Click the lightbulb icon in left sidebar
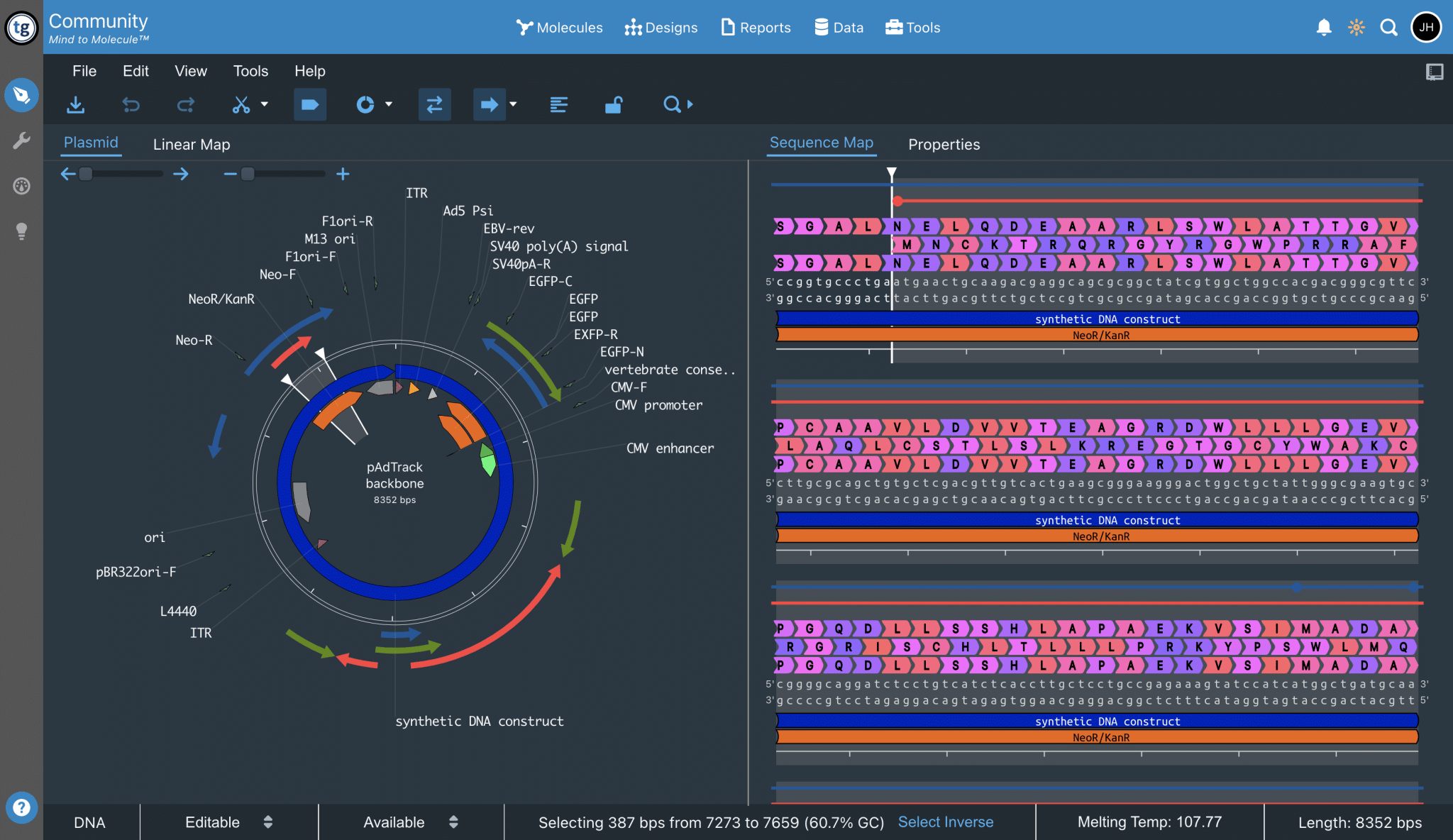Screen dimensions: 1453x840 21,231
